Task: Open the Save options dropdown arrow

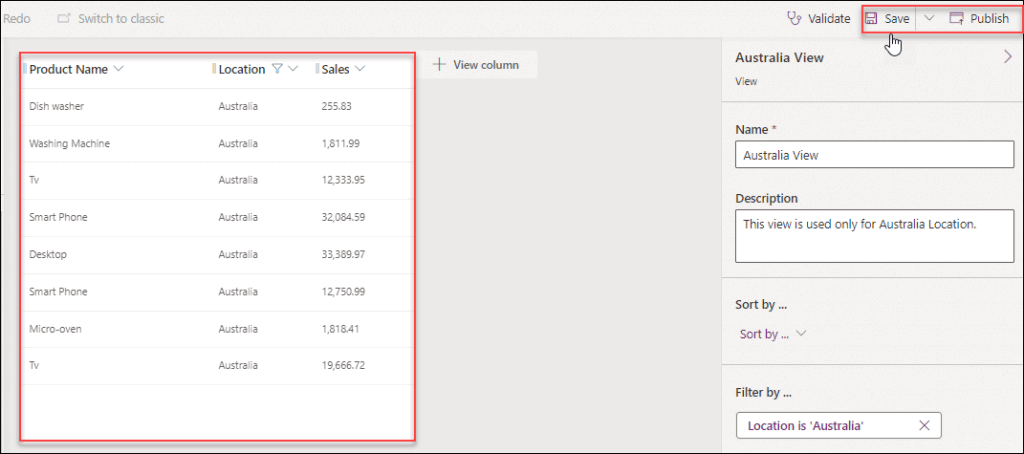Action: [x=930, y=19]
